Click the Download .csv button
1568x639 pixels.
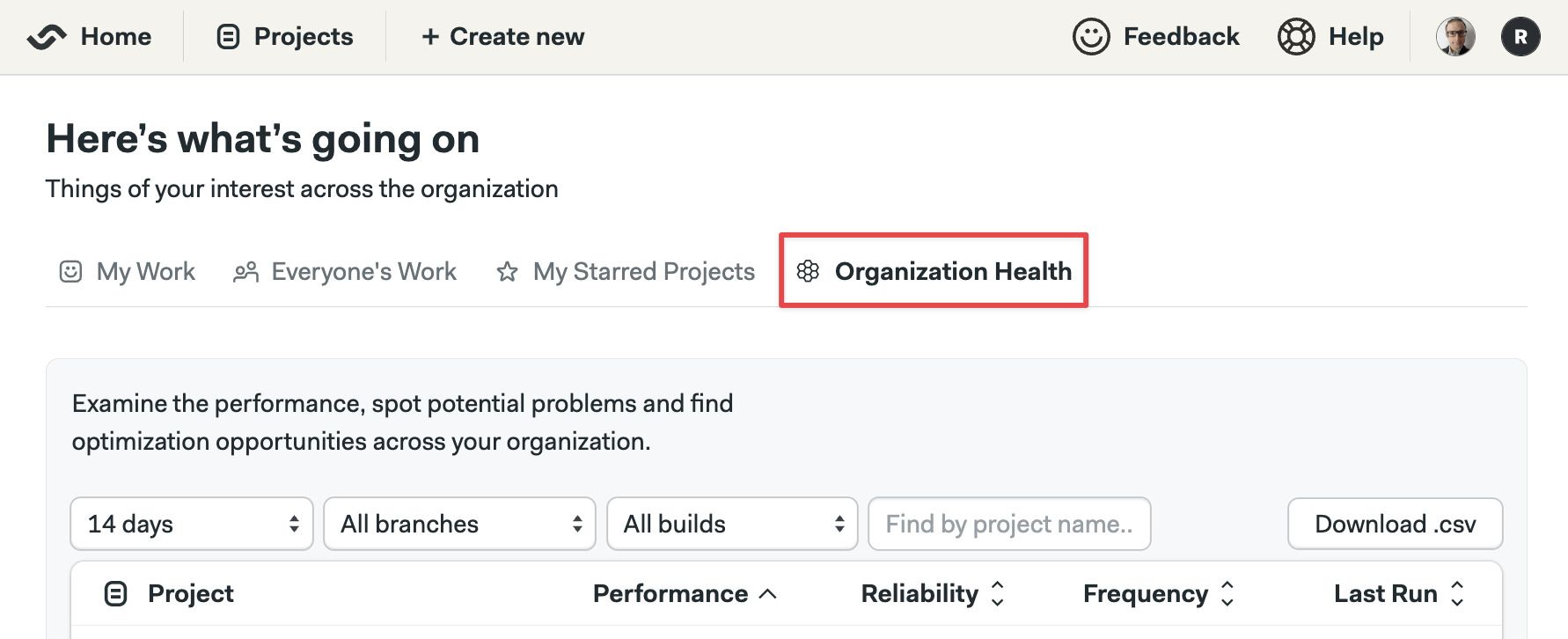pyautogui.click(x=1395, y=524)
